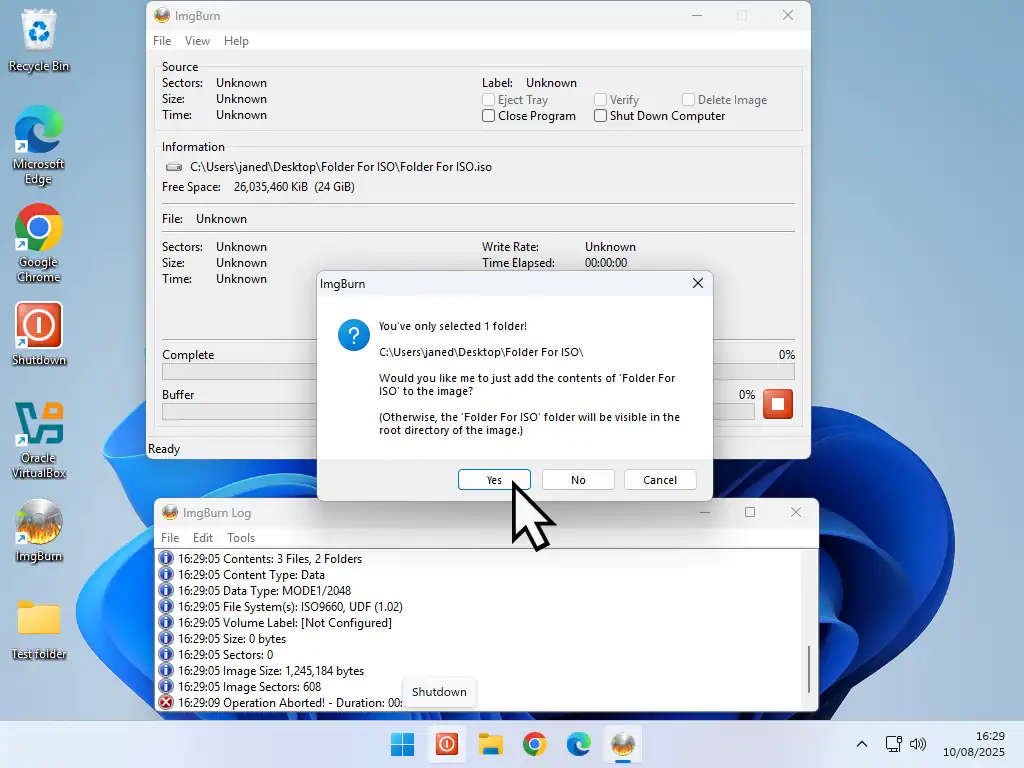1024x768 pixels.
Task: Click the blue question mark icon in the dialog
Action: (354, 335)
